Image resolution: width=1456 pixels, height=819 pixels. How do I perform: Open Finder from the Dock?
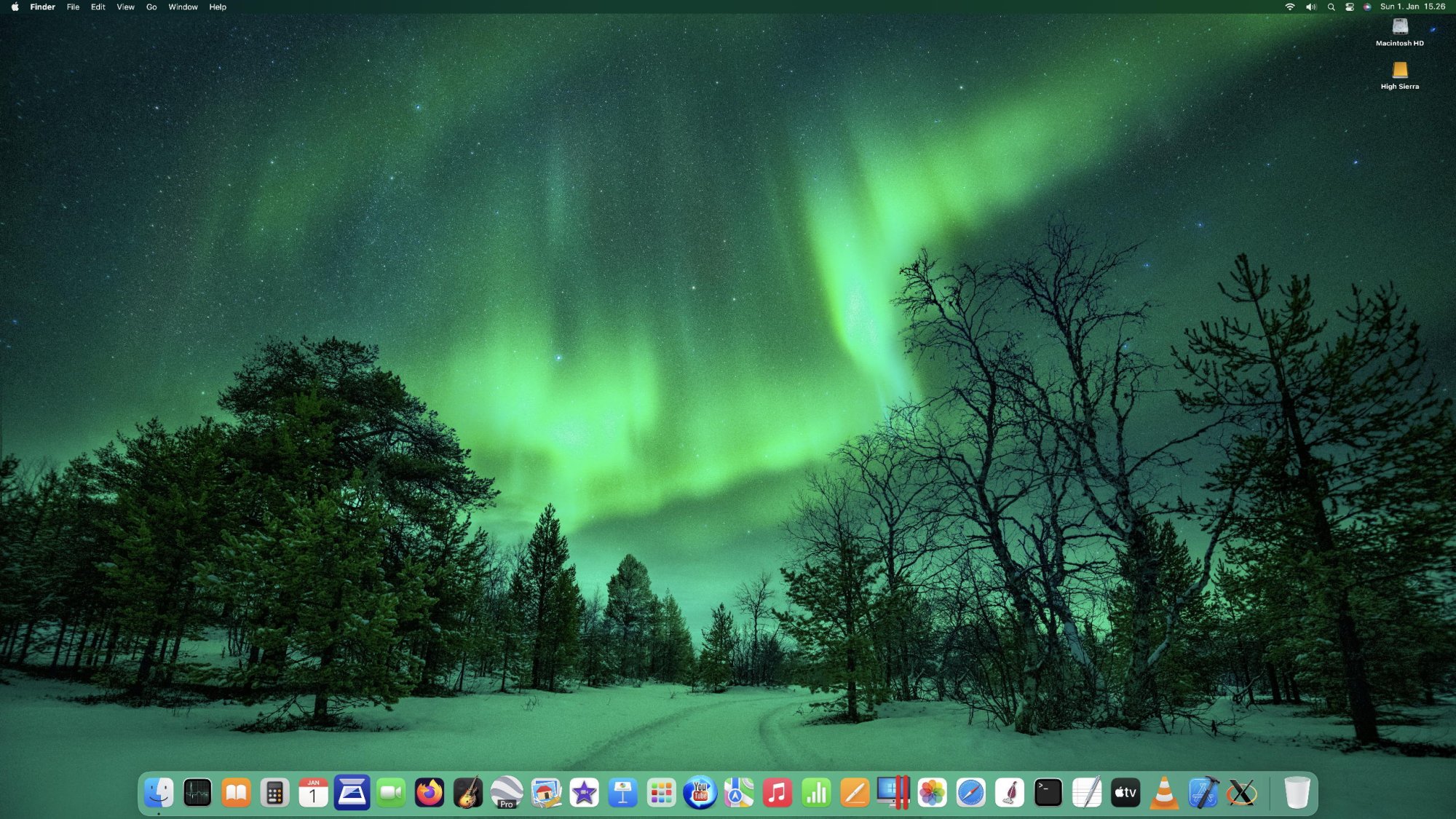click(159, 792)
